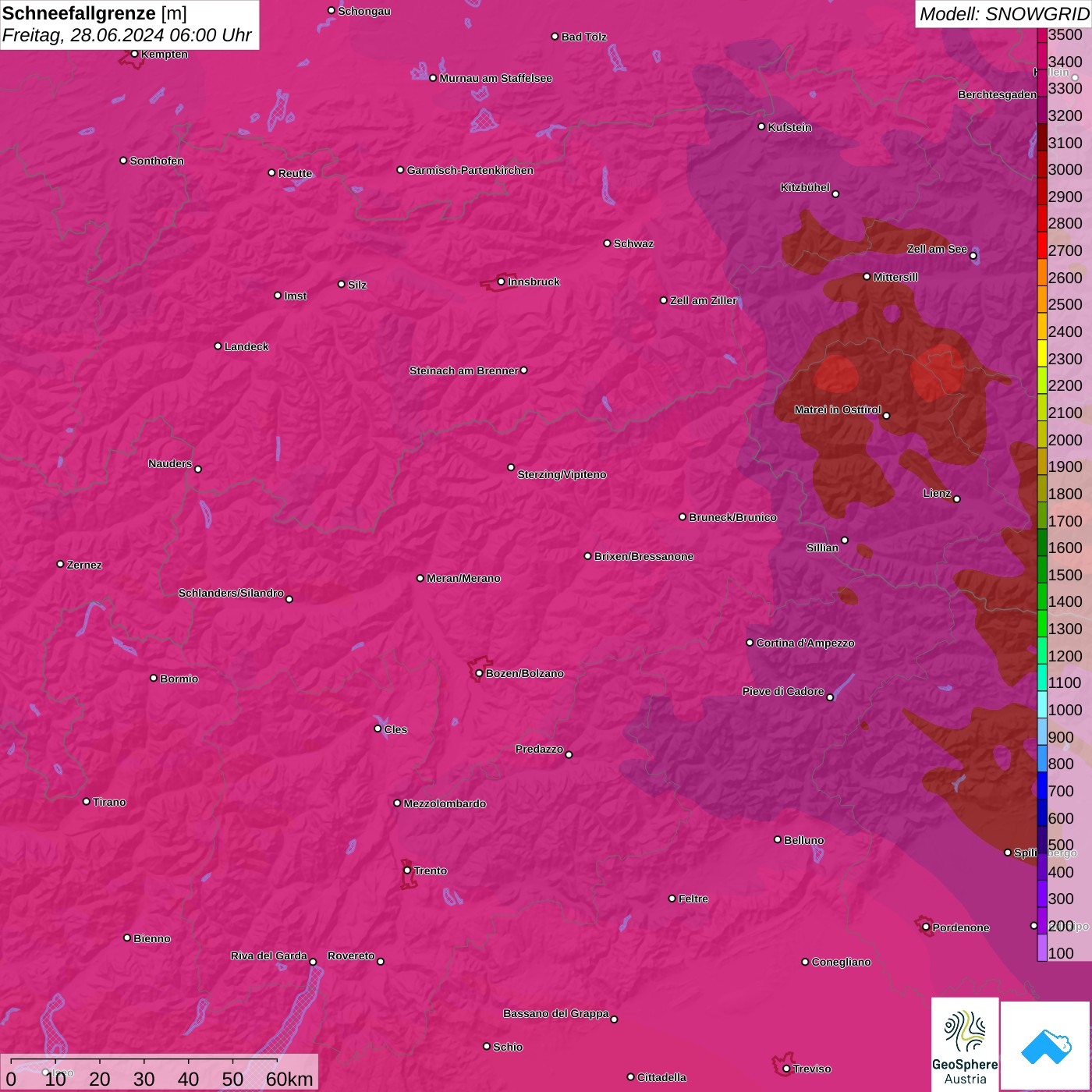Screen dimensions: 1092x1092
Task: Click the 'Zell am Ziller' label
Action: coord(704,300)
